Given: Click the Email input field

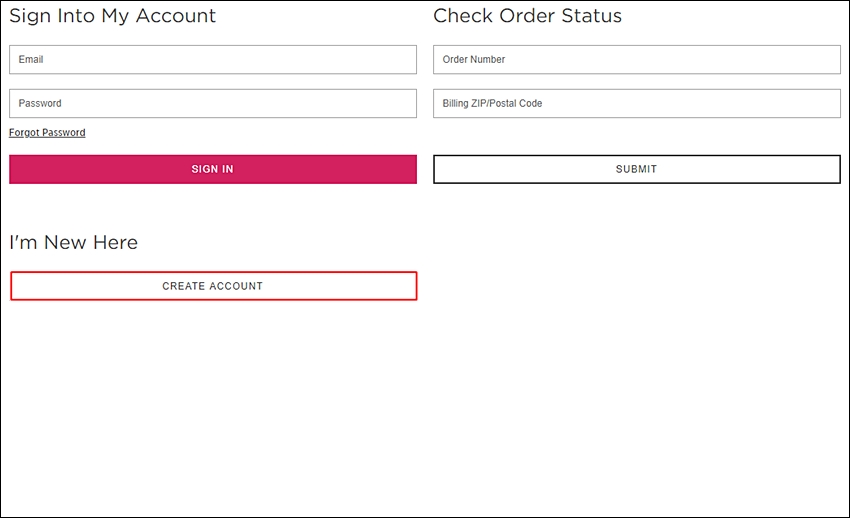Looking at the screenshot, I should (212, 60).
